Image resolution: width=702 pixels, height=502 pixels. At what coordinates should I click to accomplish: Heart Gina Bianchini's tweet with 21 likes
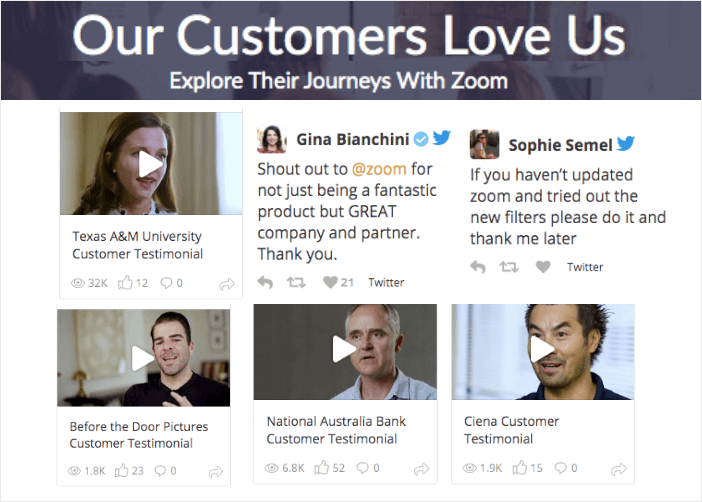(330, 282)
